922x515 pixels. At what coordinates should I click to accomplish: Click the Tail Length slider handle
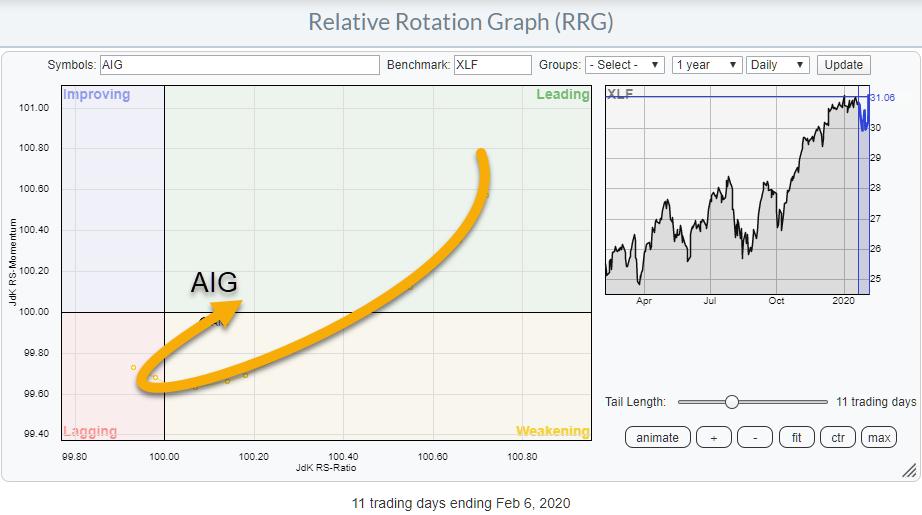732,402
